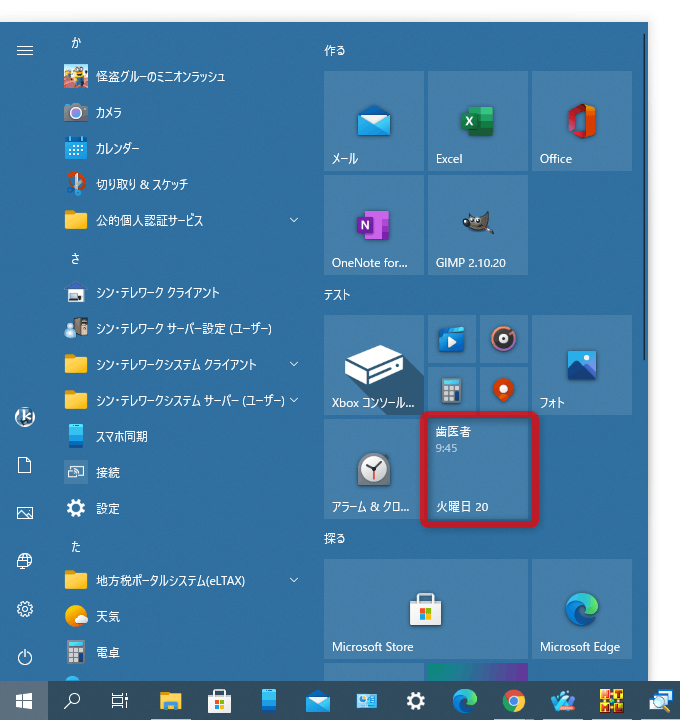
Task: Open calendar tile showing 歯医者 9:45
Action: click(478, 469)
